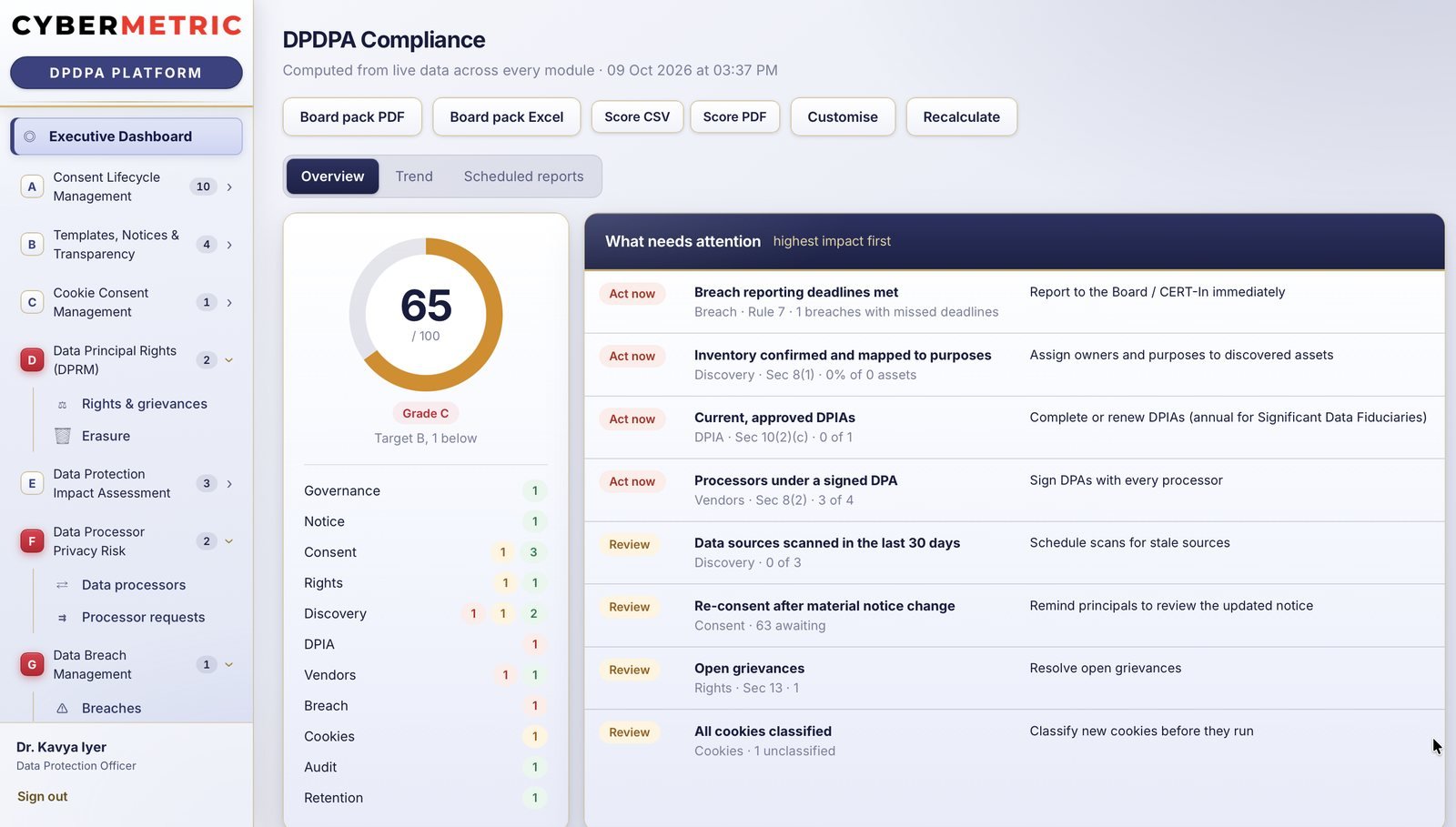The width and height of the screenshot is (1456, 827).
Task: Click the Rights & grievances scales icon
Action: (62, 404)
